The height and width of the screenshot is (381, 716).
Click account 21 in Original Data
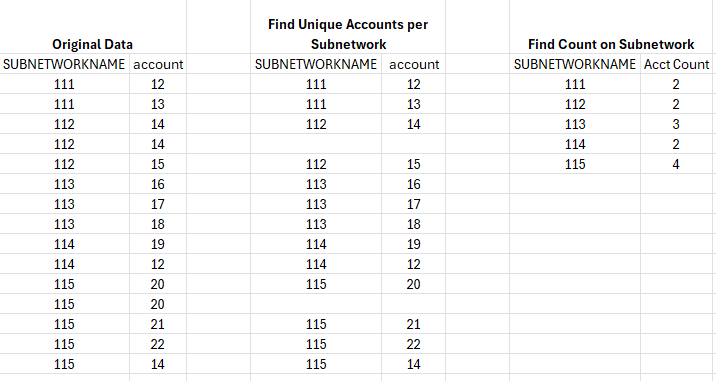point(158,324)
